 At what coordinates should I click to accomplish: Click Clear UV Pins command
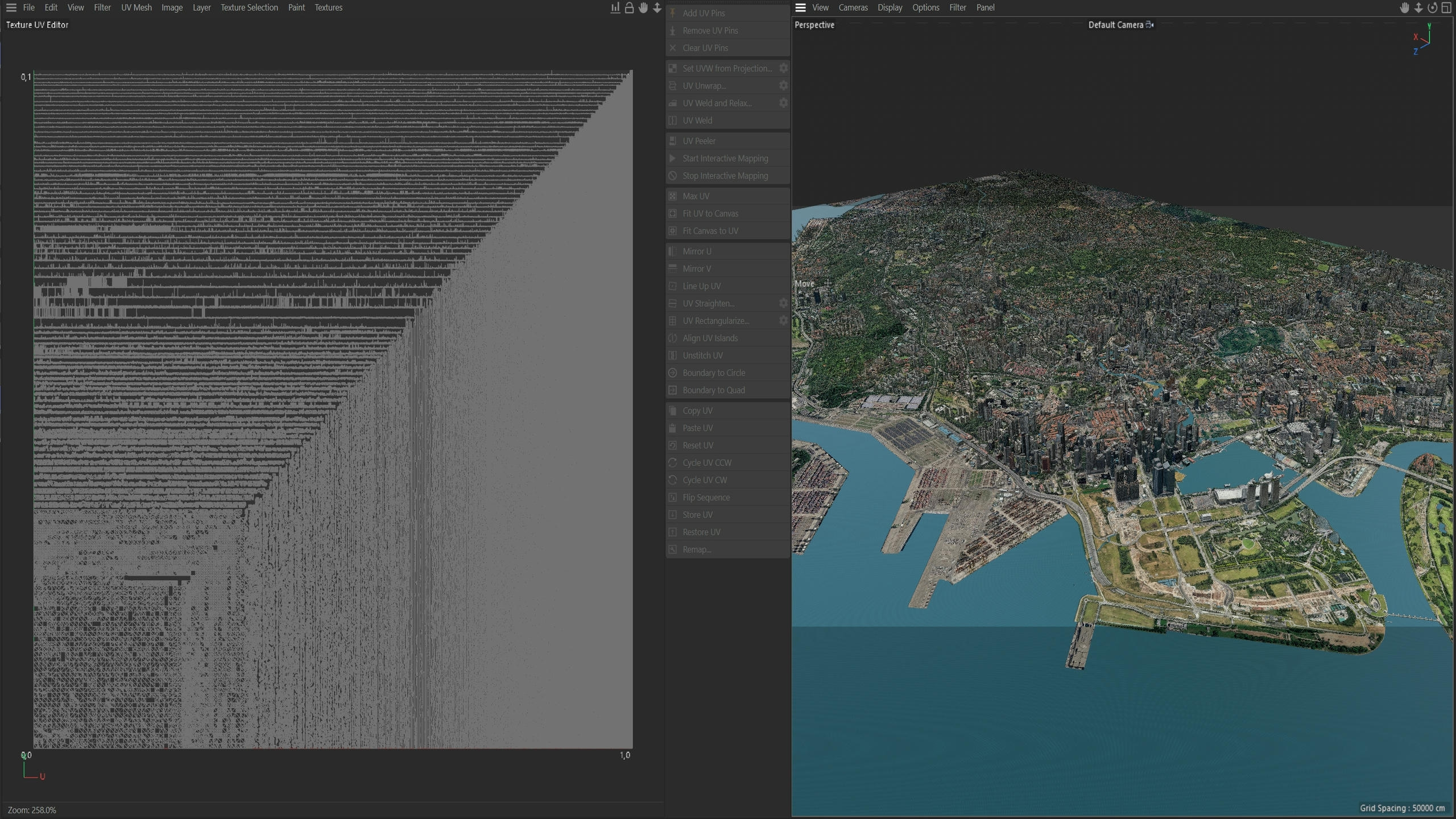(728, 48)
